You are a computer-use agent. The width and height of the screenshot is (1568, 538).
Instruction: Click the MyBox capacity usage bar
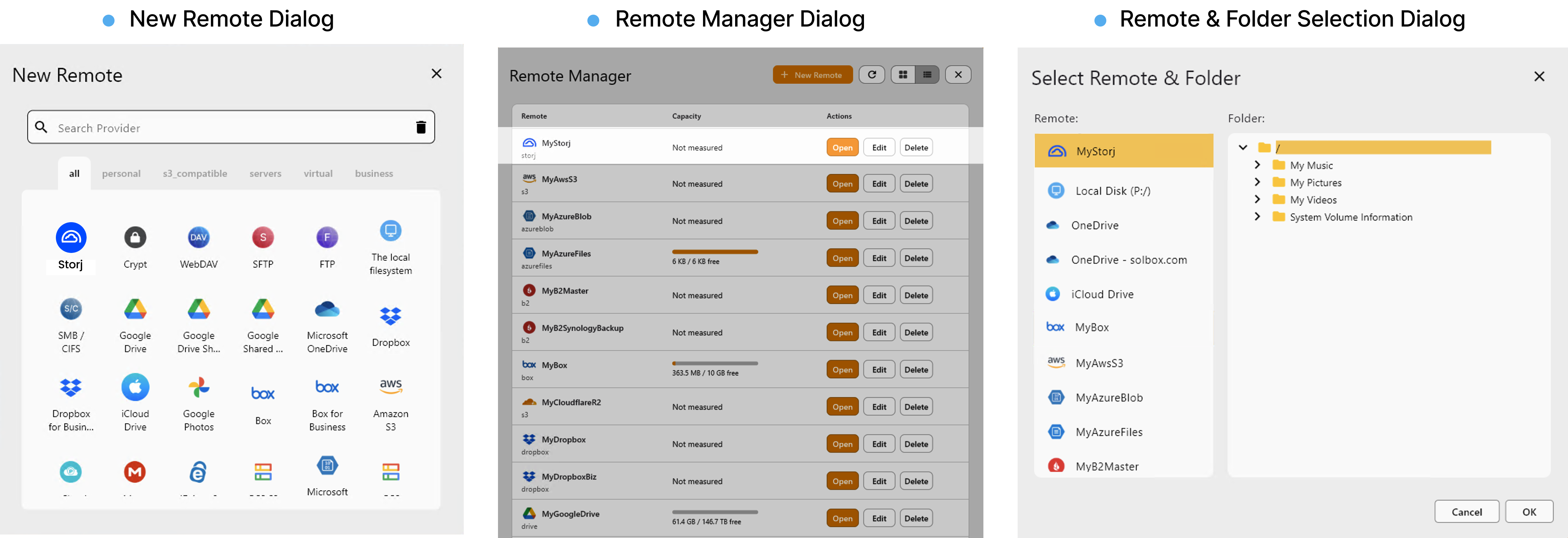pyautogui.click(x=715, y=363)
